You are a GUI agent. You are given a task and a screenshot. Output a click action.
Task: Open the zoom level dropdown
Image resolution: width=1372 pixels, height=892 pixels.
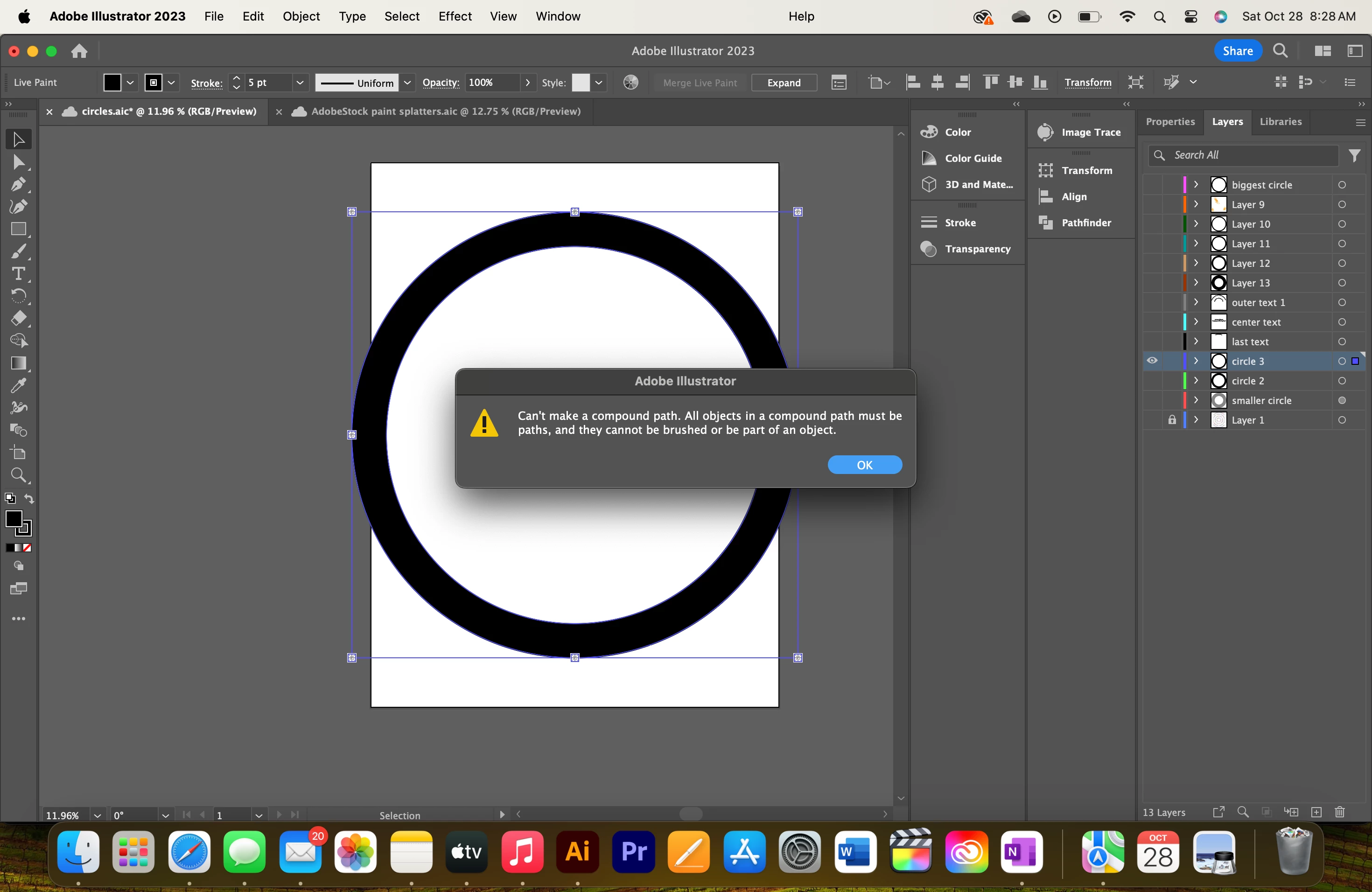tap(98, 815)
